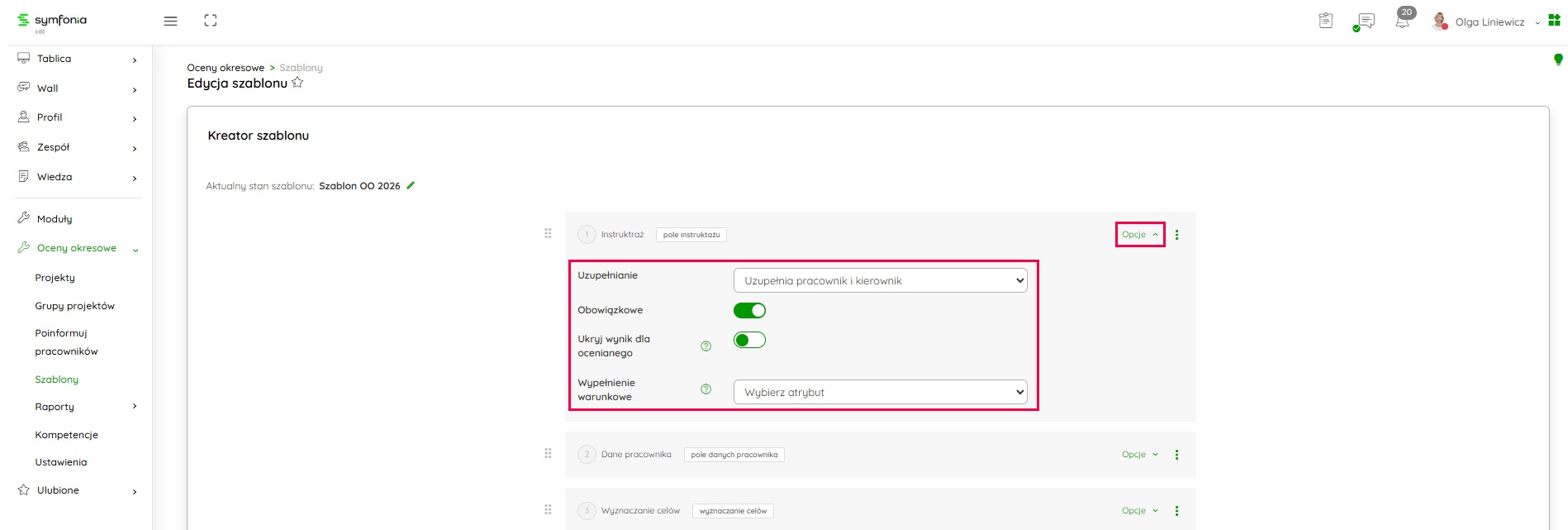Image resolution: width=1568 pixels, height=530 pixels.
Task: Click the hamburger menu icon
Action: pos(170,21)
